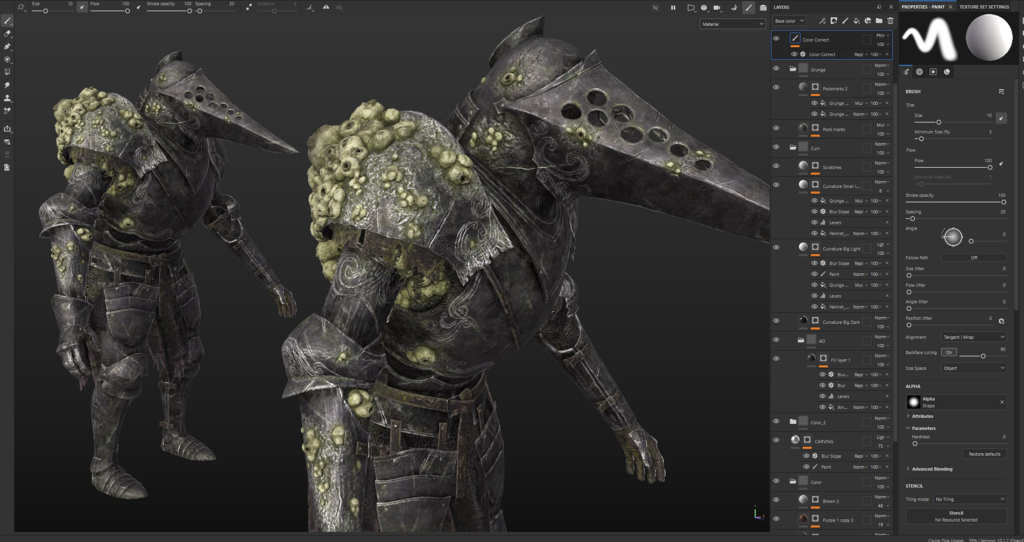Select the Properties - Paint tab
1024x542 pixels.
924,6
